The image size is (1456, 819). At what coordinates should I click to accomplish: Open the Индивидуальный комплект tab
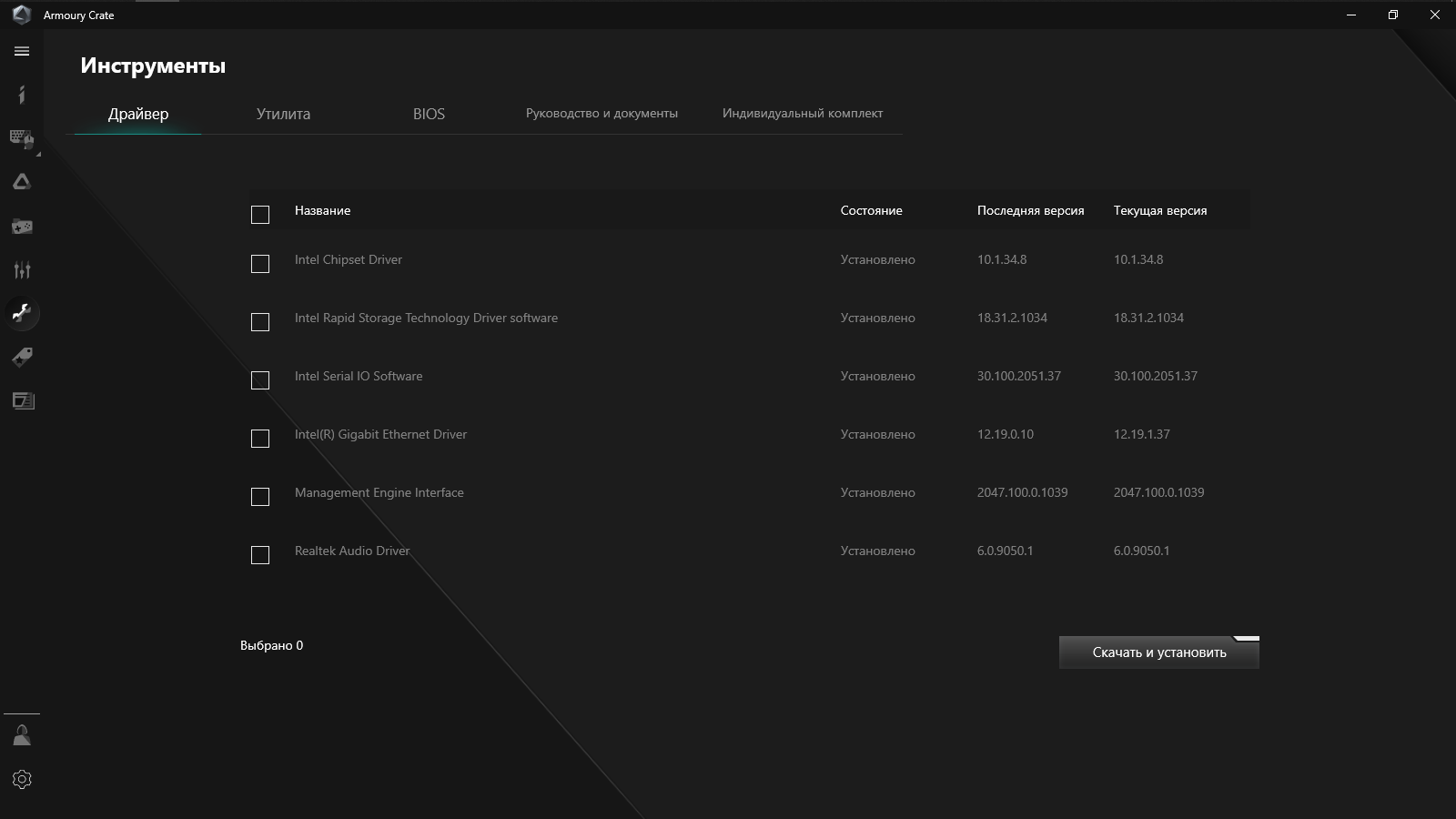pyautogui.click(x=802, y=114)
